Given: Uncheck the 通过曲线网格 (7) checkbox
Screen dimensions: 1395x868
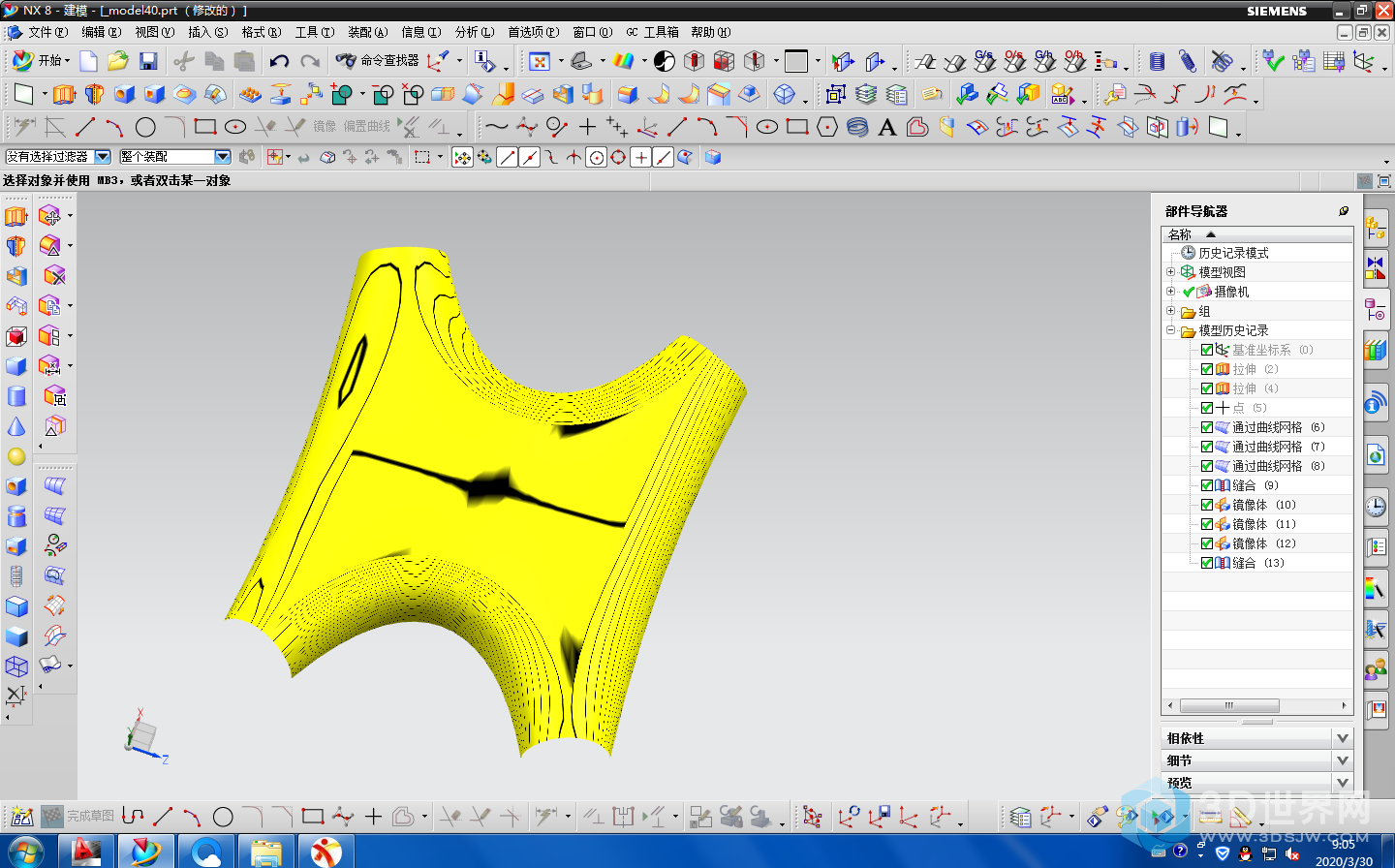Looking at the screenshot, I should (x=1207, y=447).
